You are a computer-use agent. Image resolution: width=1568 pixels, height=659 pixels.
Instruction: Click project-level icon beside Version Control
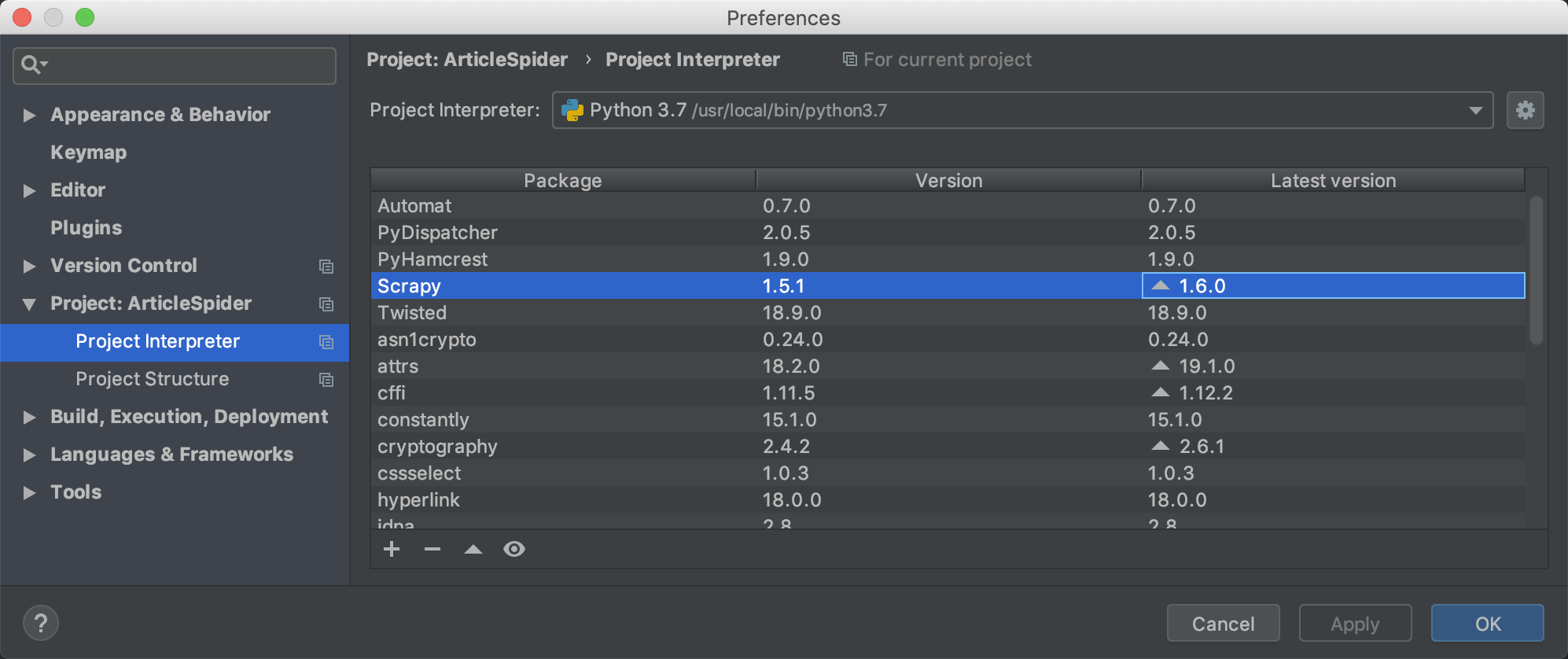326,267
